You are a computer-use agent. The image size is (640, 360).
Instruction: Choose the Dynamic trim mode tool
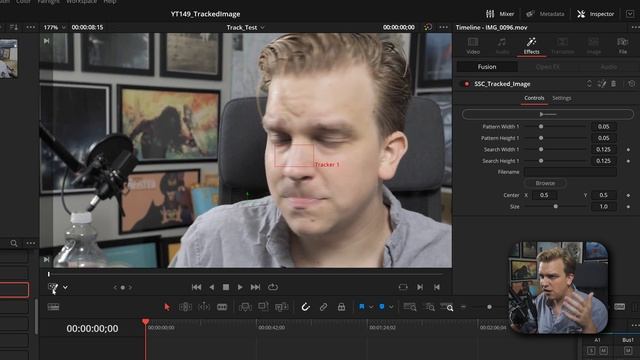pos(204,307)
